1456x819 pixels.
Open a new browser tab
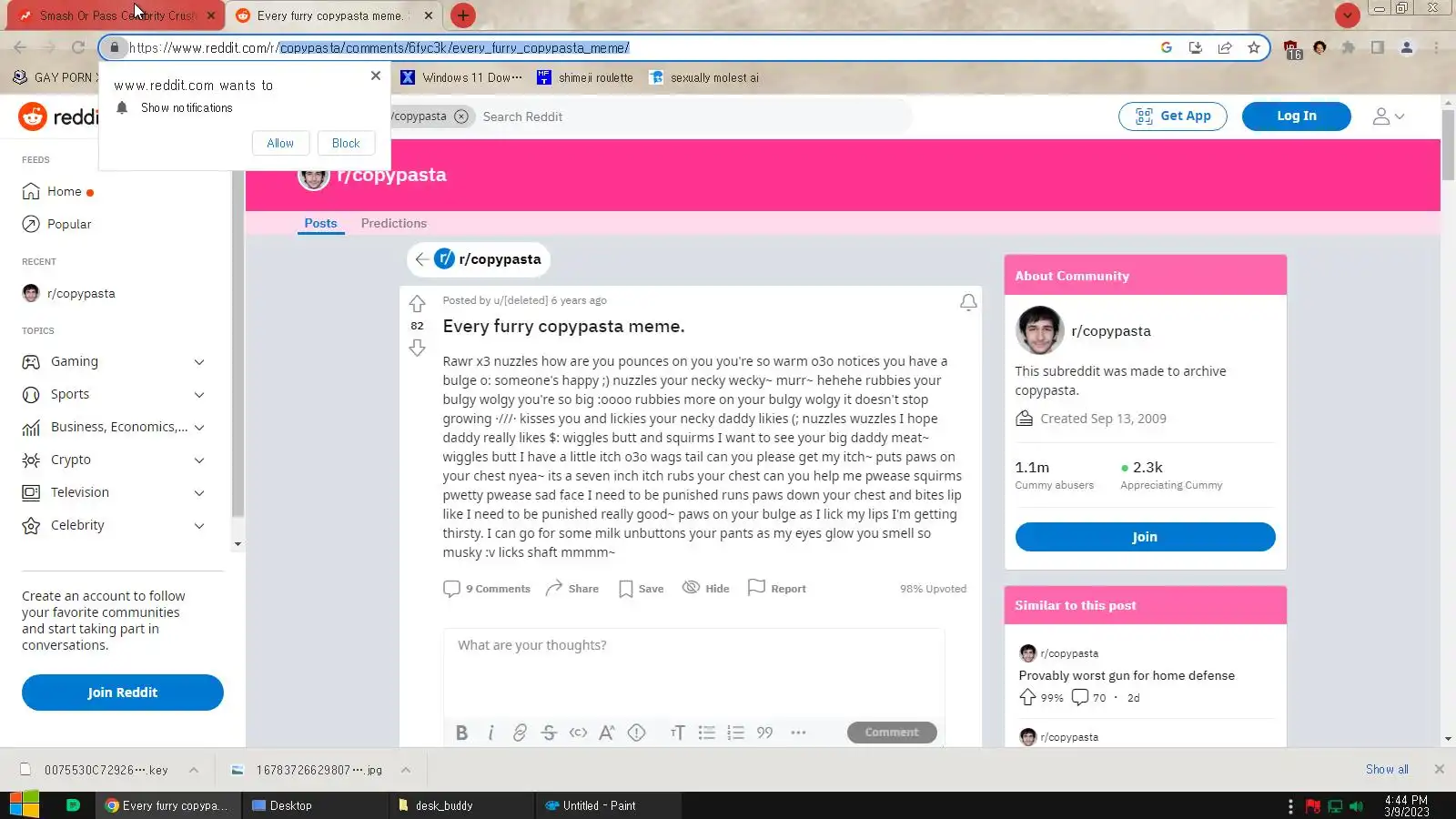pos(463,15)
